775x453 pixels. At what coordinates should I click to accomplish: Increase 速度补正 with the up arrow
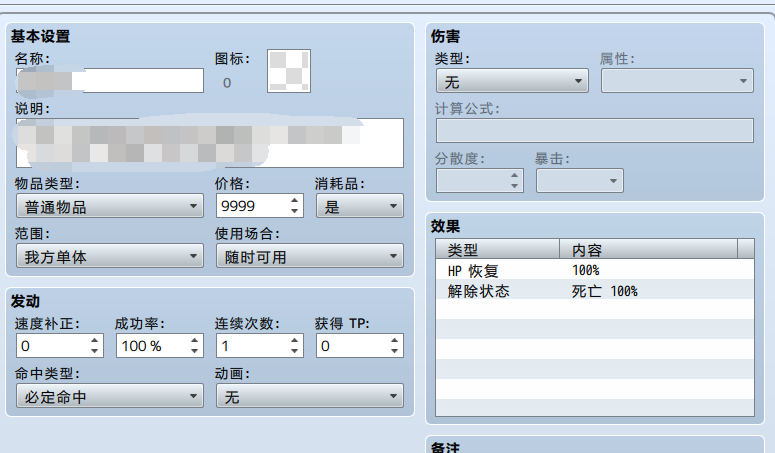pos(95,340)
